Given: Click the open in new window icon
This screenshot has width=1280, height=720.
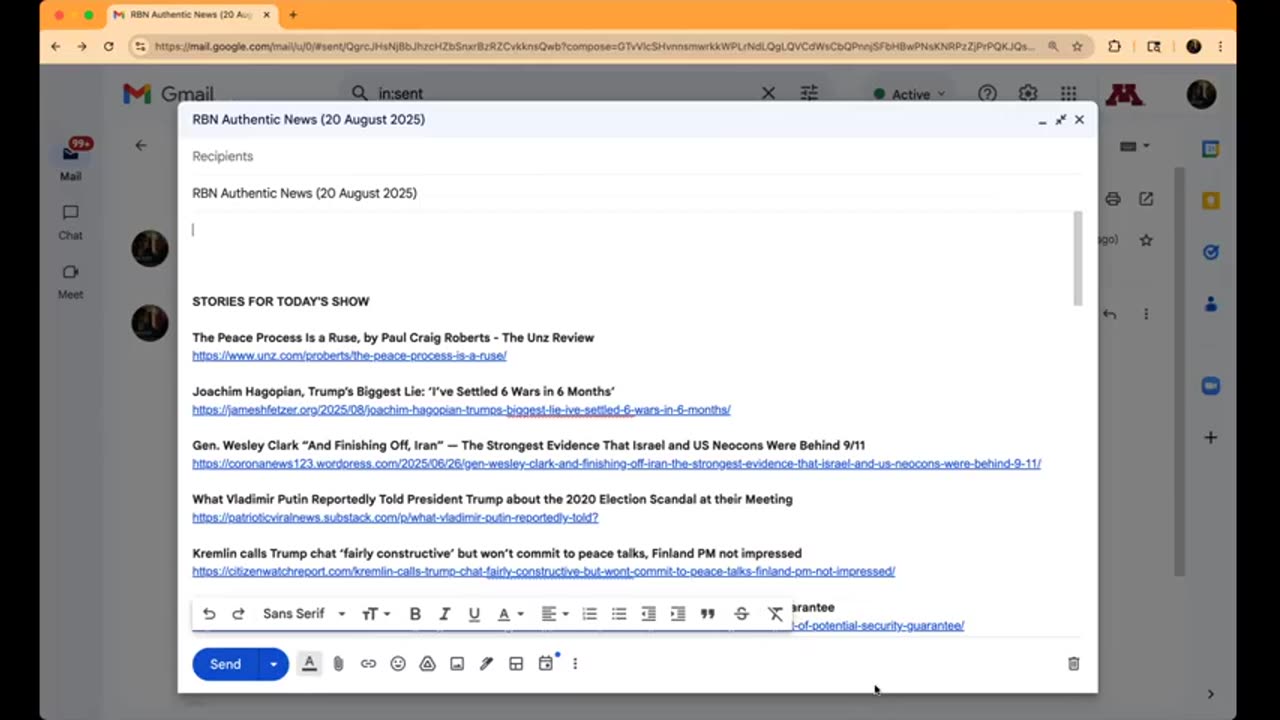Looking at the screenshot, I should pyautogui.click(x=1146, y=199).
